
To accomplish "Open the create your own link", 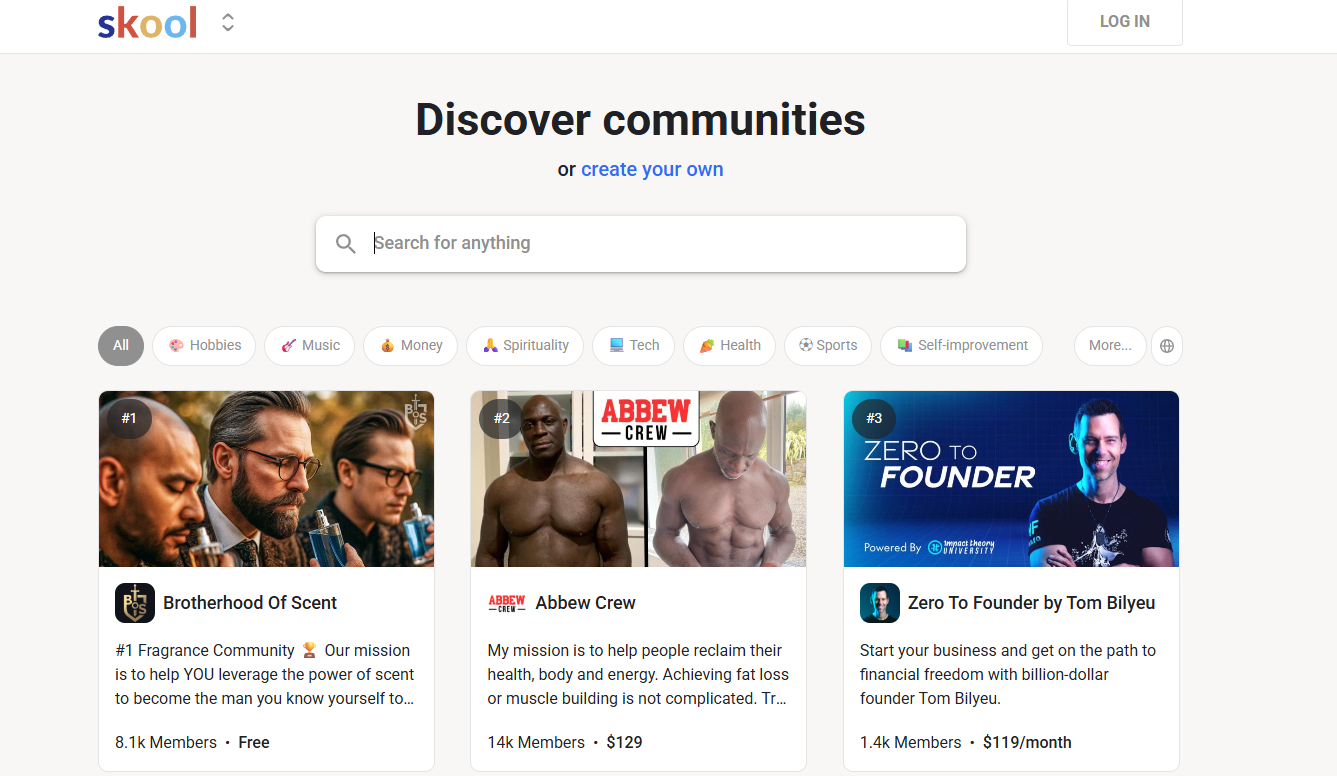I will tap(652, 169).
